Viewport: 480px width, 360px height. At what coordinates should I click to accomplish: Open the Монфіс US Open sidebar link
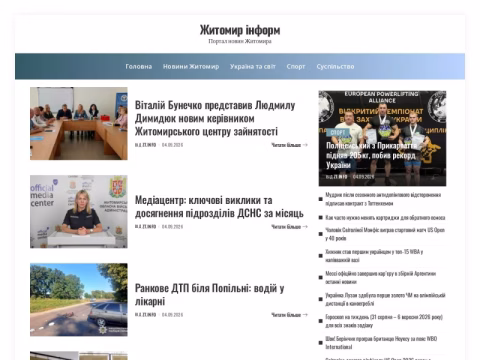click(x=385, y=234)
